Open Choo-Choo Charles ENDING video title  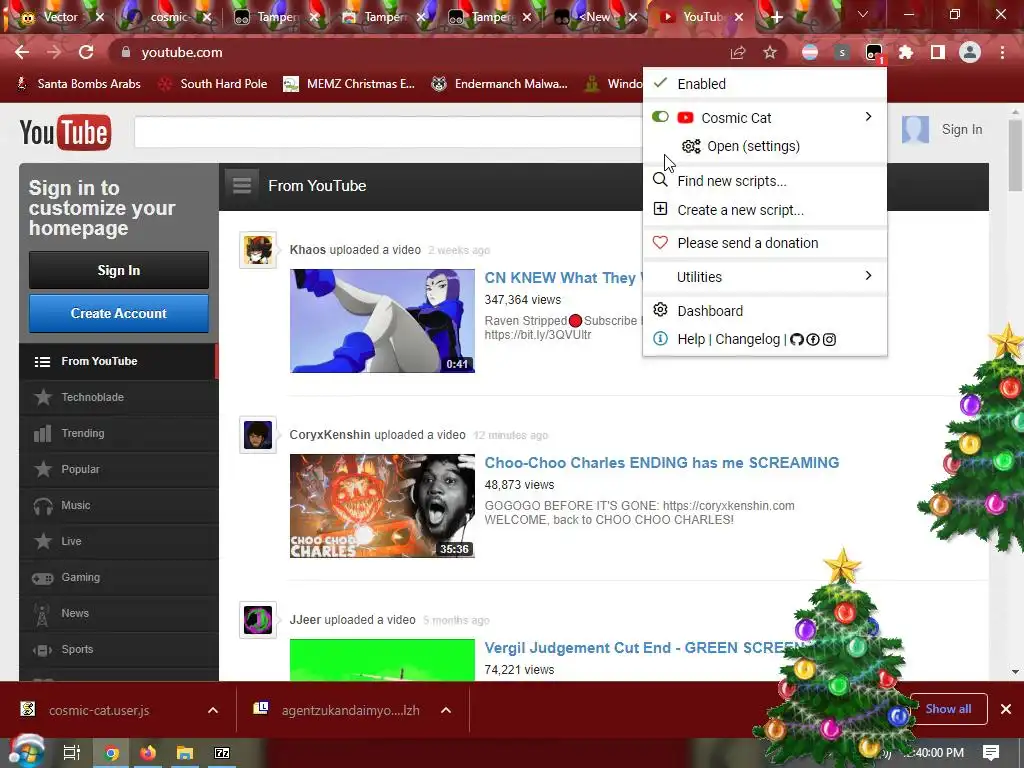coord(662,462)
